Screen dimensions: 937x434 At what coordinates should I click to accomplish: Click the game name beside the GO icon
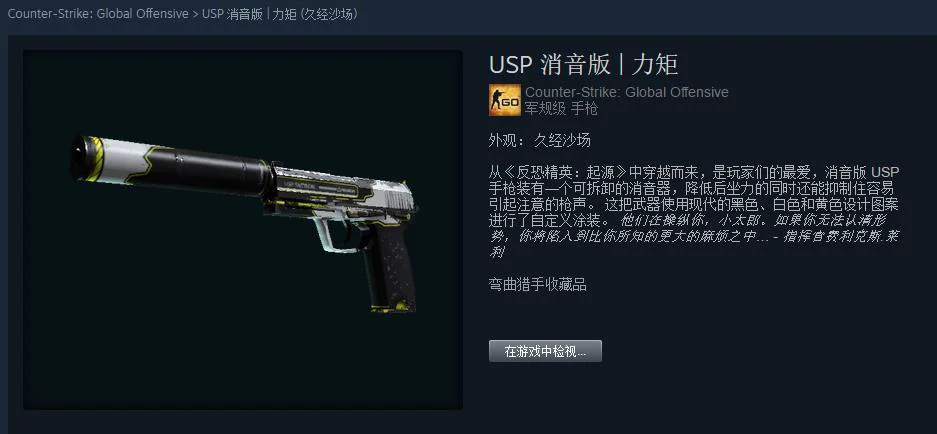[x=627, y=92]
